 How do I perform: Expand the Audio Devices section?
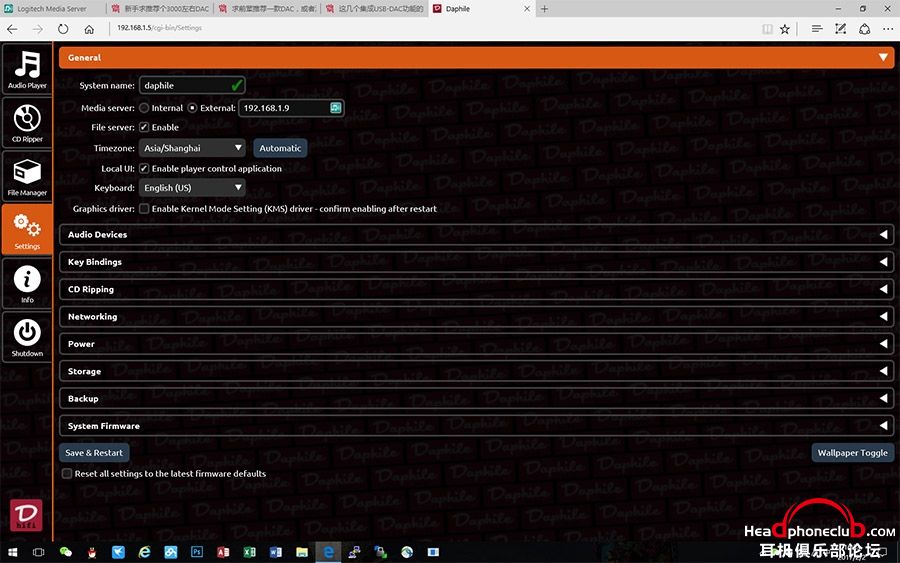(x=476, y=234)
